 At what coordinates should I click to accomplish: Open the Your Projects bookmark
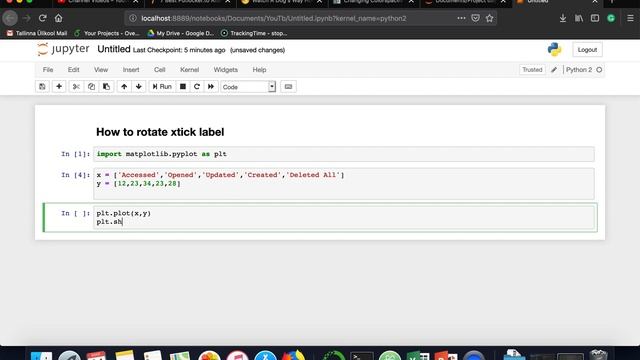[107, 33]
